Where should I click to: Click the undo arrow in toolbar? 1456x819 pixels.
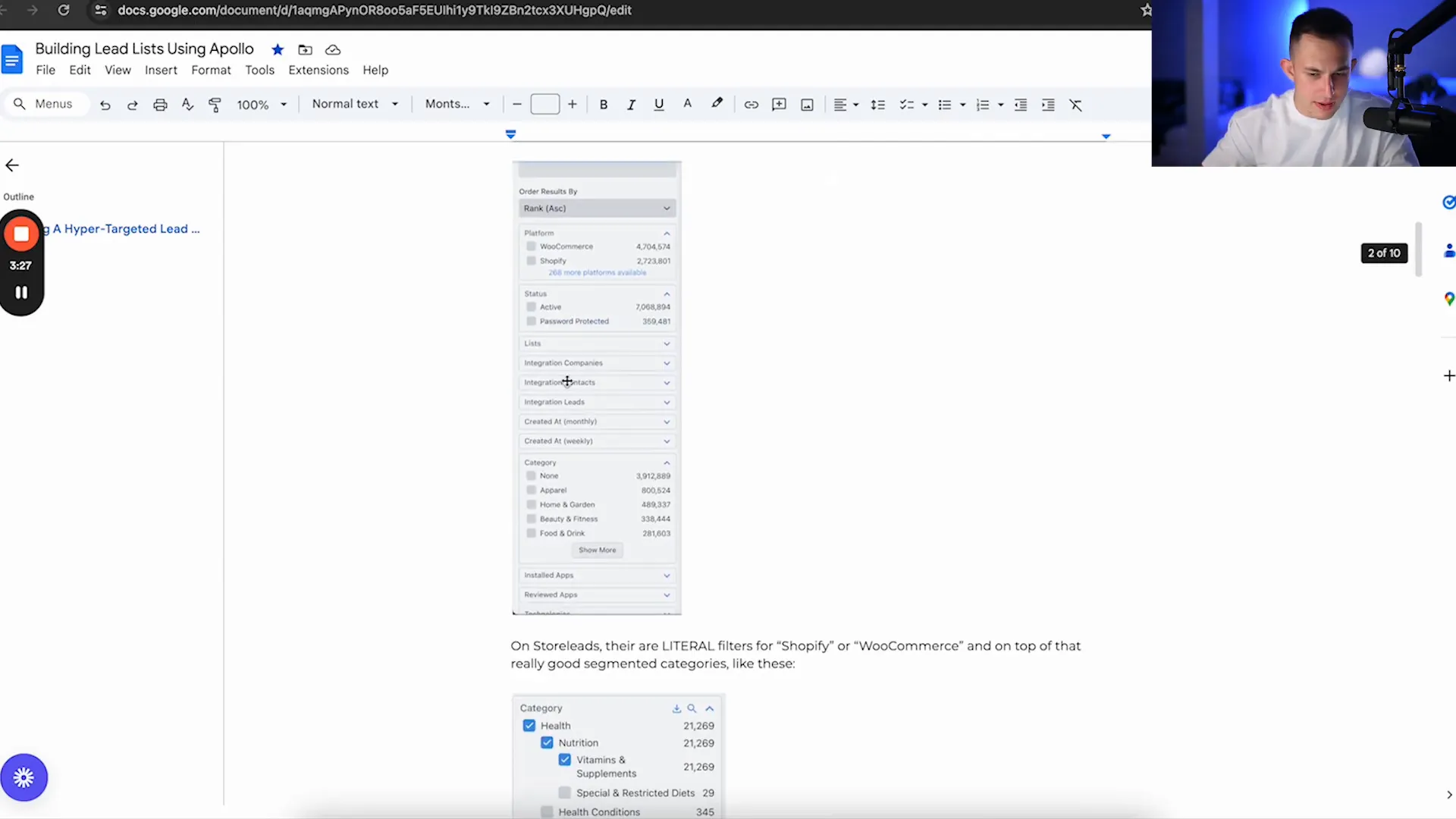[x=105, y=105]
